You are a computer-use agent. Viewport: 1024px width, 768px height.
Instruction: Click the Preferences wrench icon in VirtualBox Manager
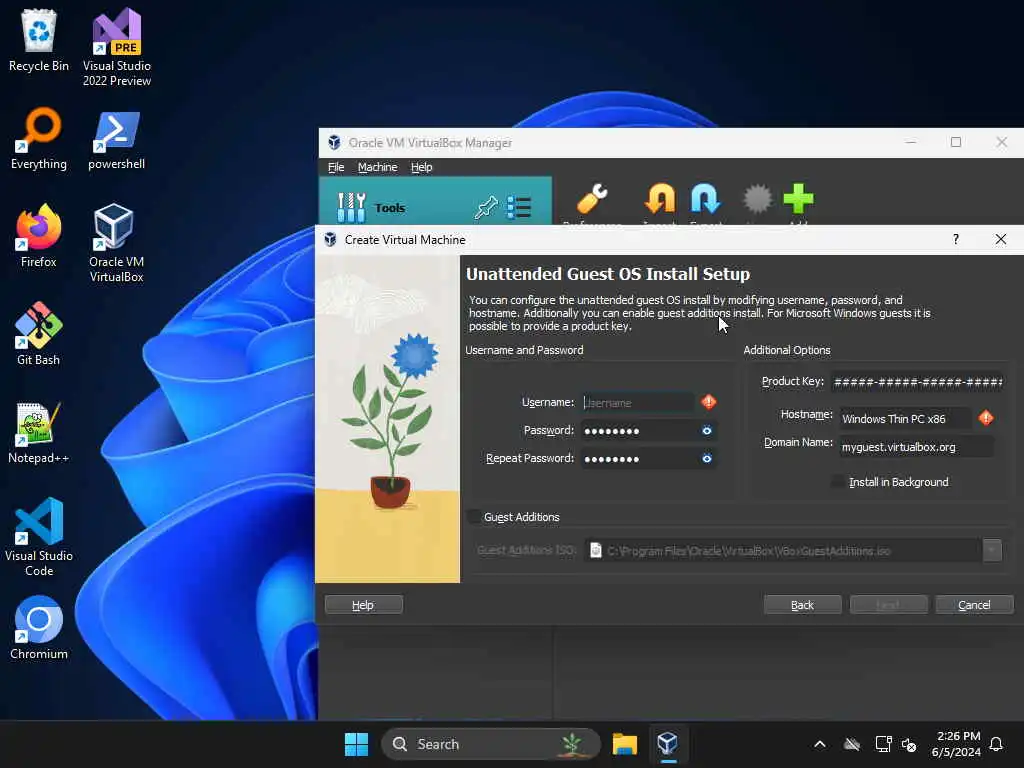click(592, 199)
